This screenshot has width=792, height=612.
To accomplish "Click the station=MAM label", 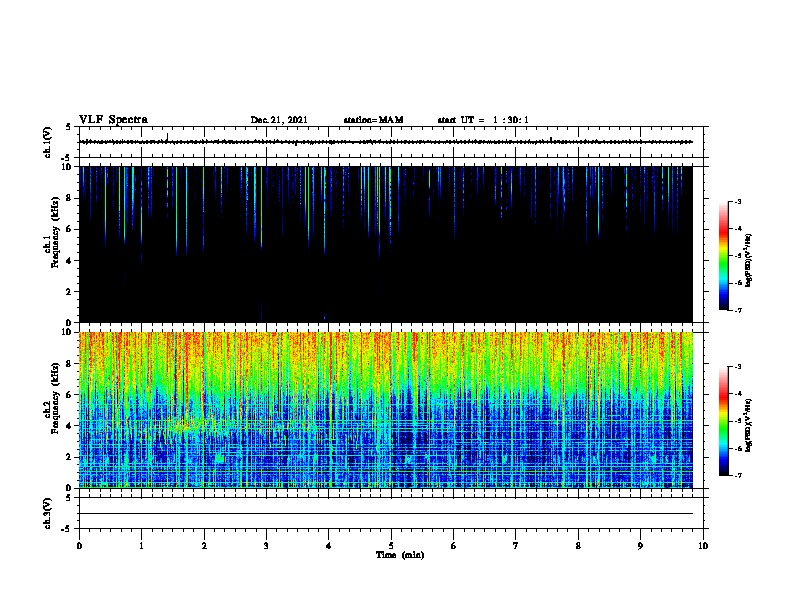I will coord(373,120).
